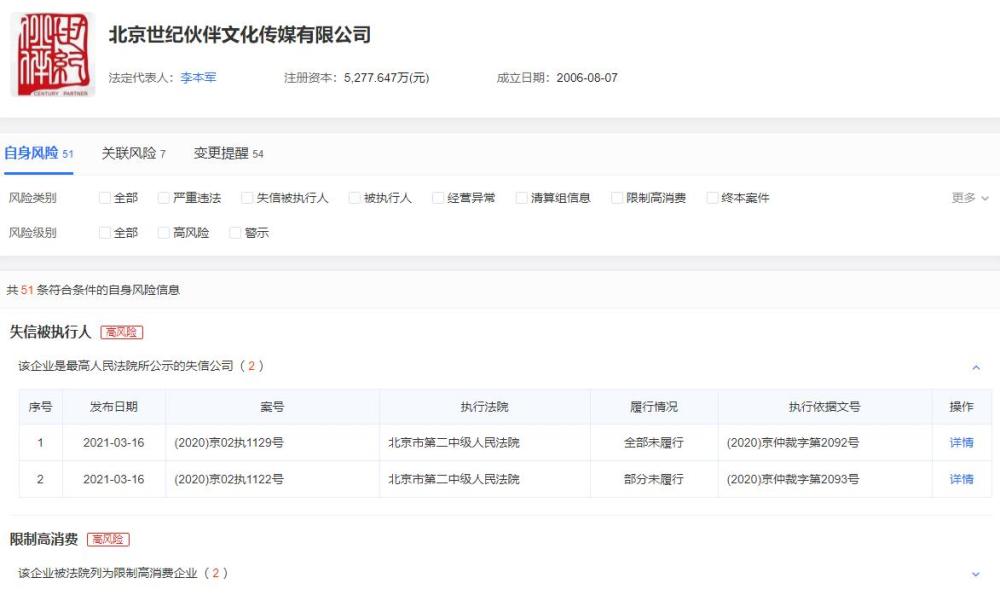Click 全部未履行 status cell
The width and height of the screenshot is (1000, 595).
[x=654, y=443]
